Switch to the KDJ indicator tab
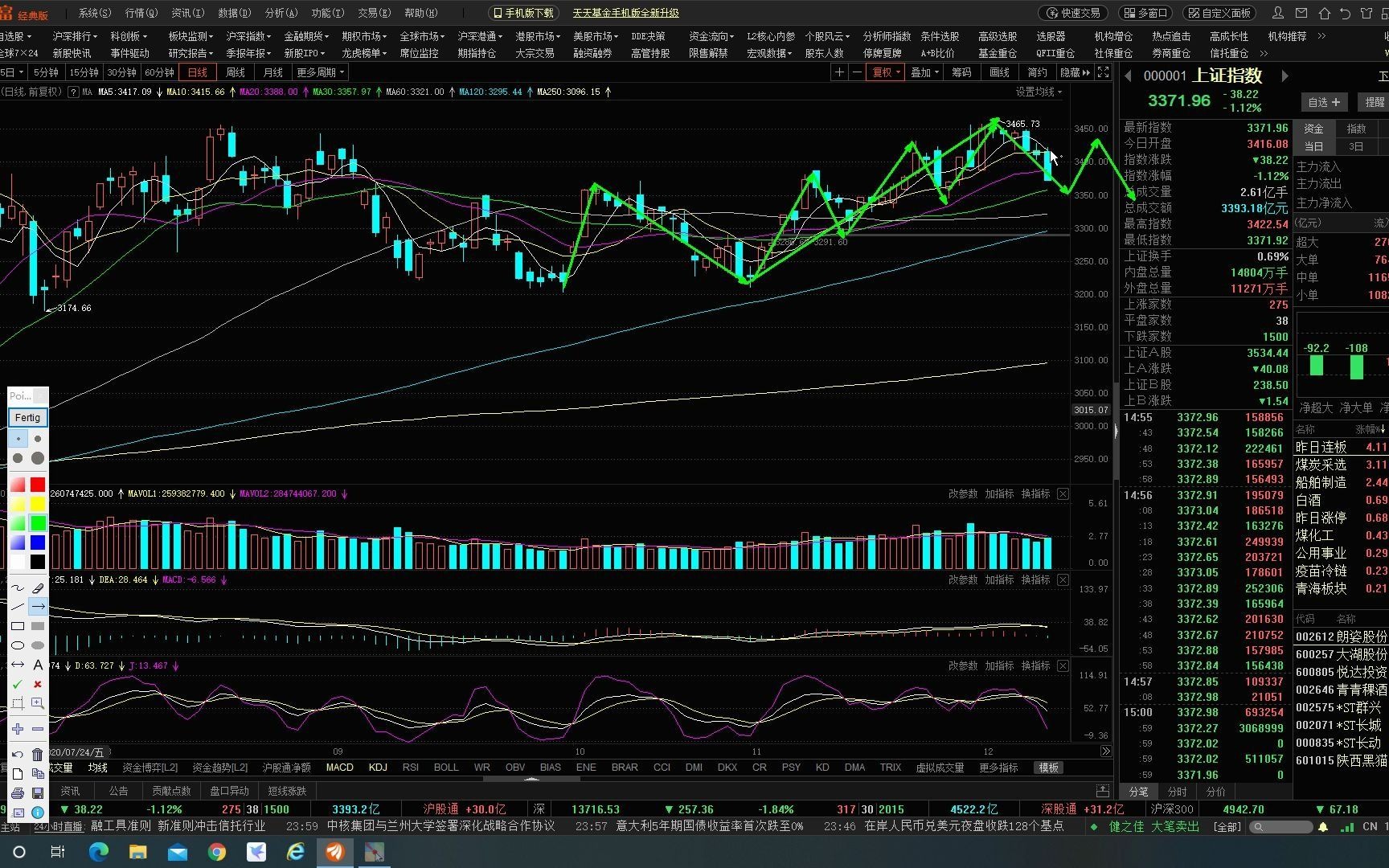 pyautogui.click(x=378, y=768)
